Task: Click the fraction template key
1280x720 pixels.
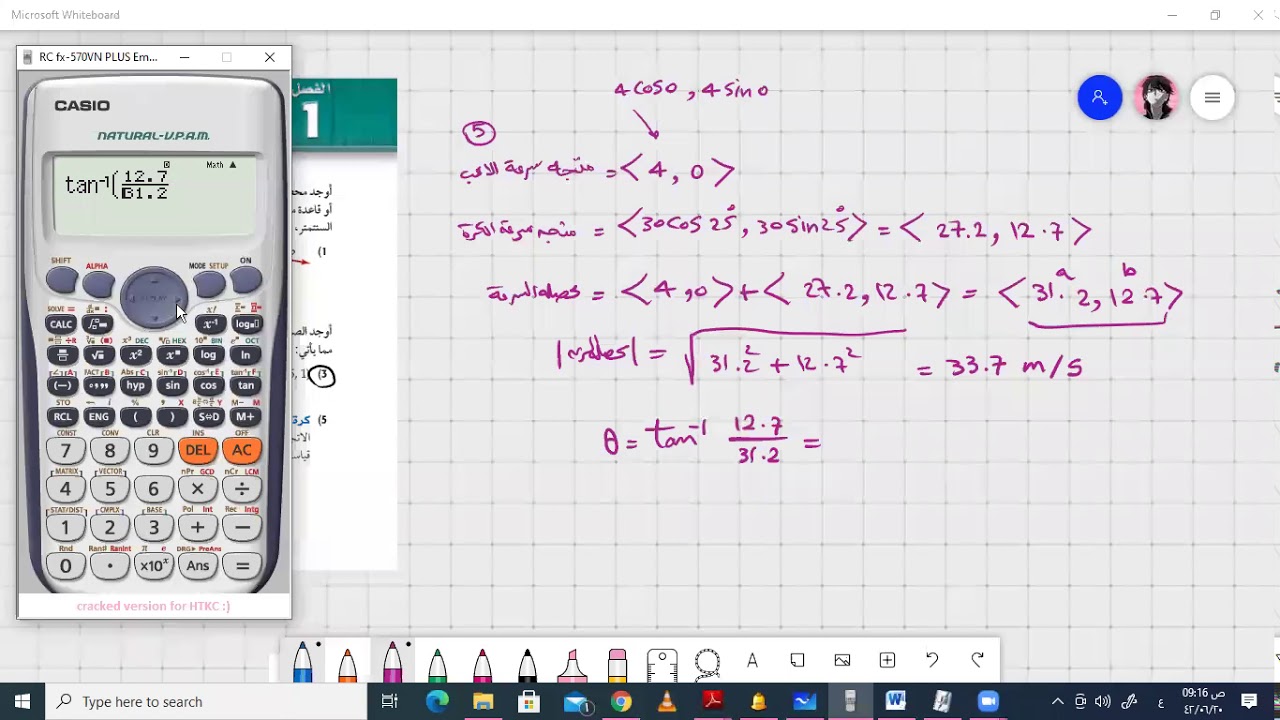Action: coord(62,355)
